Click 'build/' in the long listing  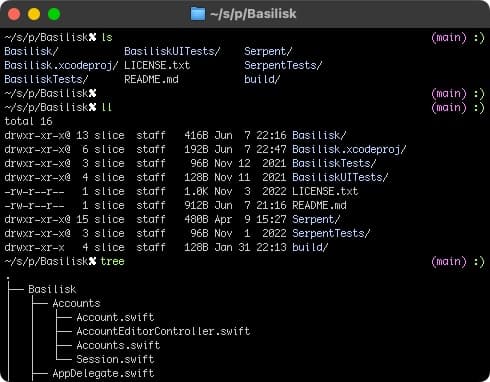point(310,247)
